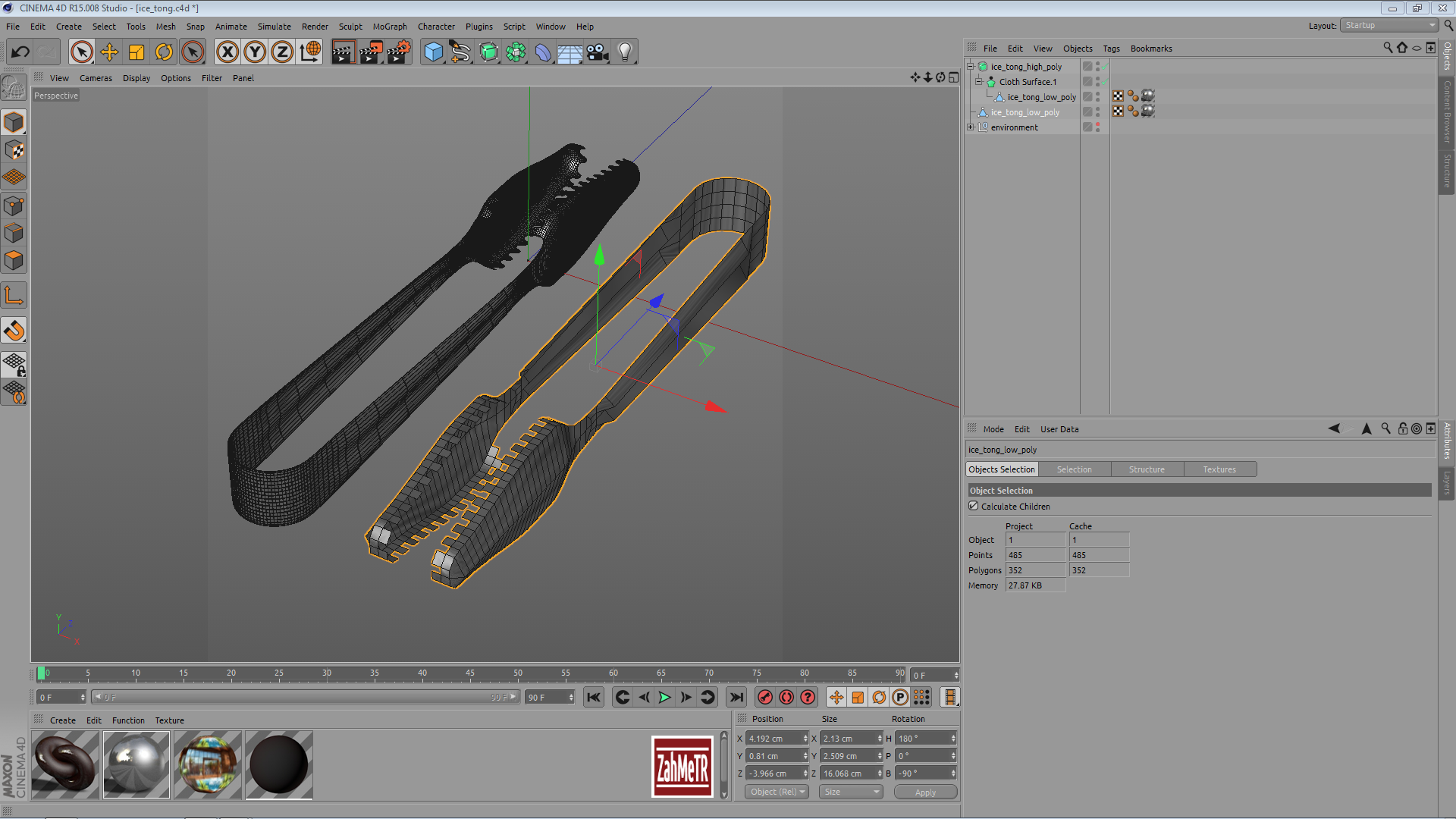Select the Rotate tool icon
1456x819 pixels.
click(x=164, y=52)
